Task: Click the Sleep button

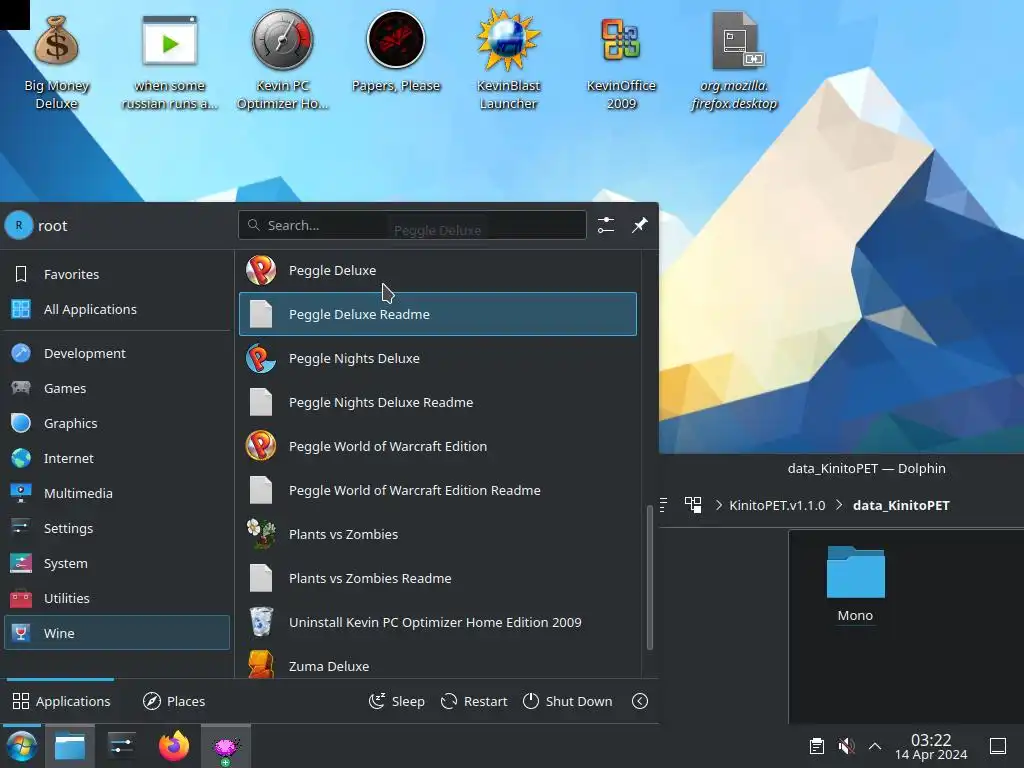Action: tap(396, 701)
